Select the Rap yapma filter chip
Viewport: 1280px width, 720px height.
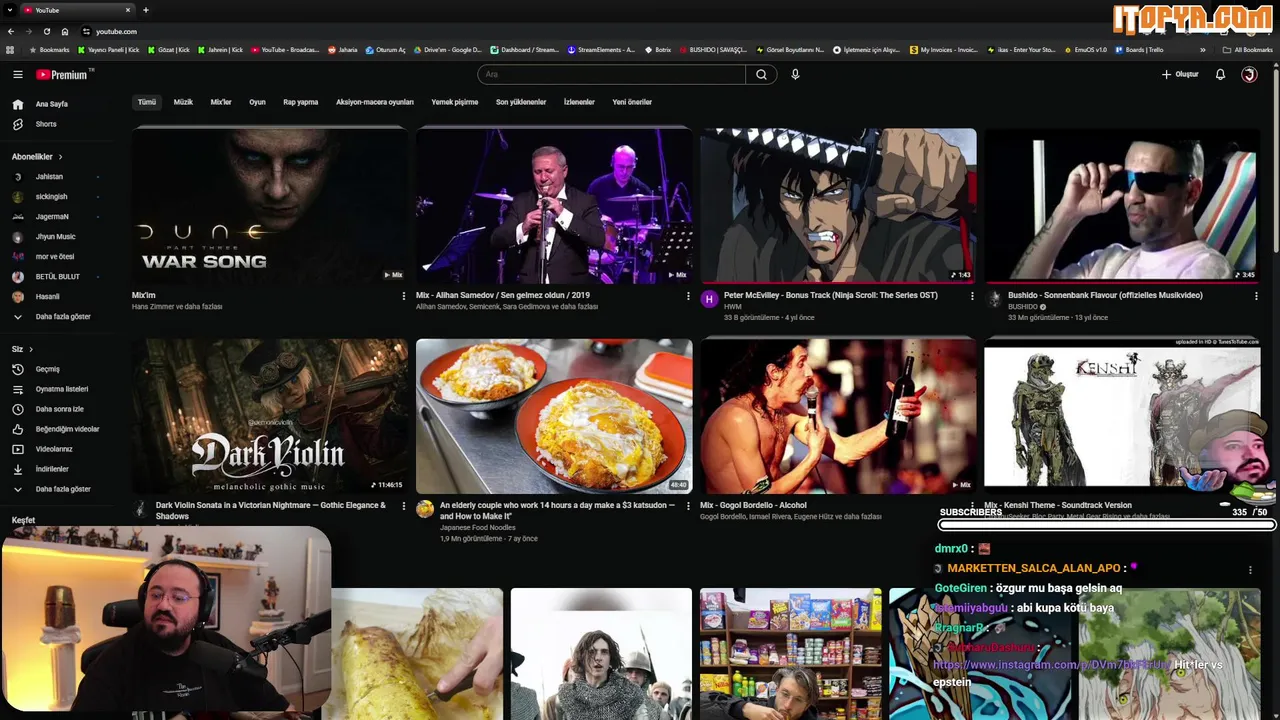(300, 102)
